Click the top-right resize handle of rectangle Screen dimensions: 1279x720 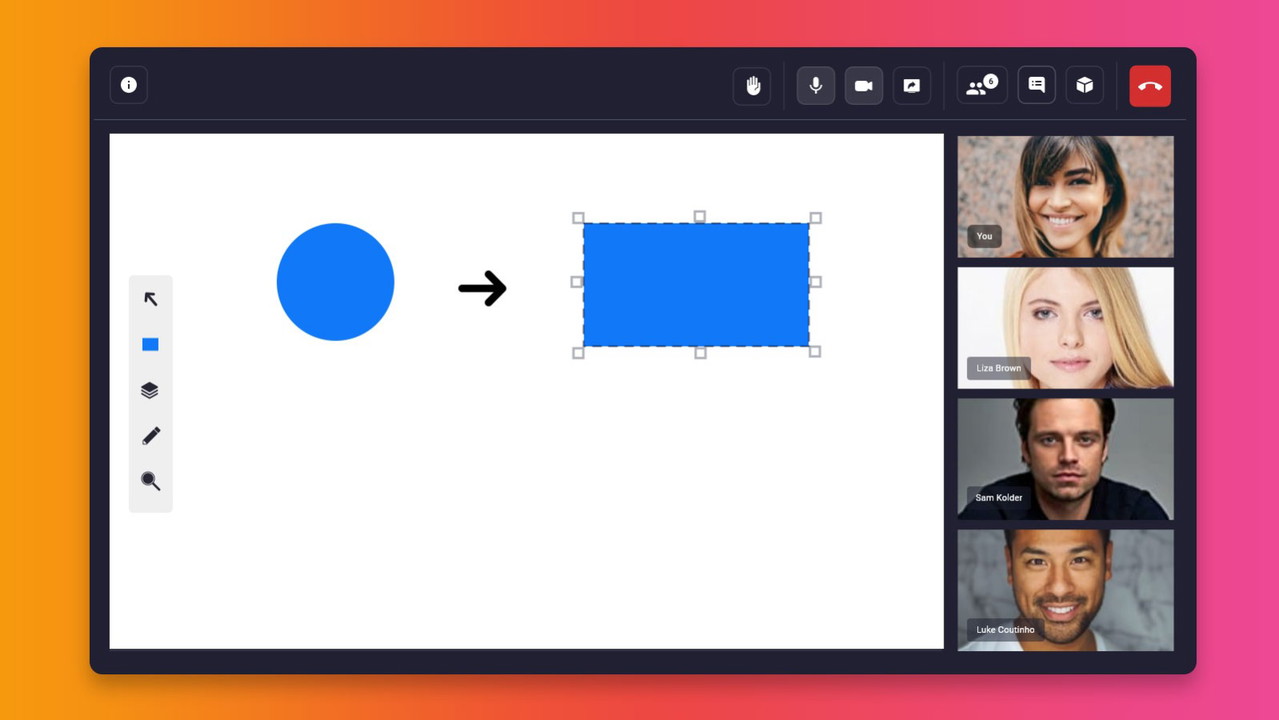(815, 218)
